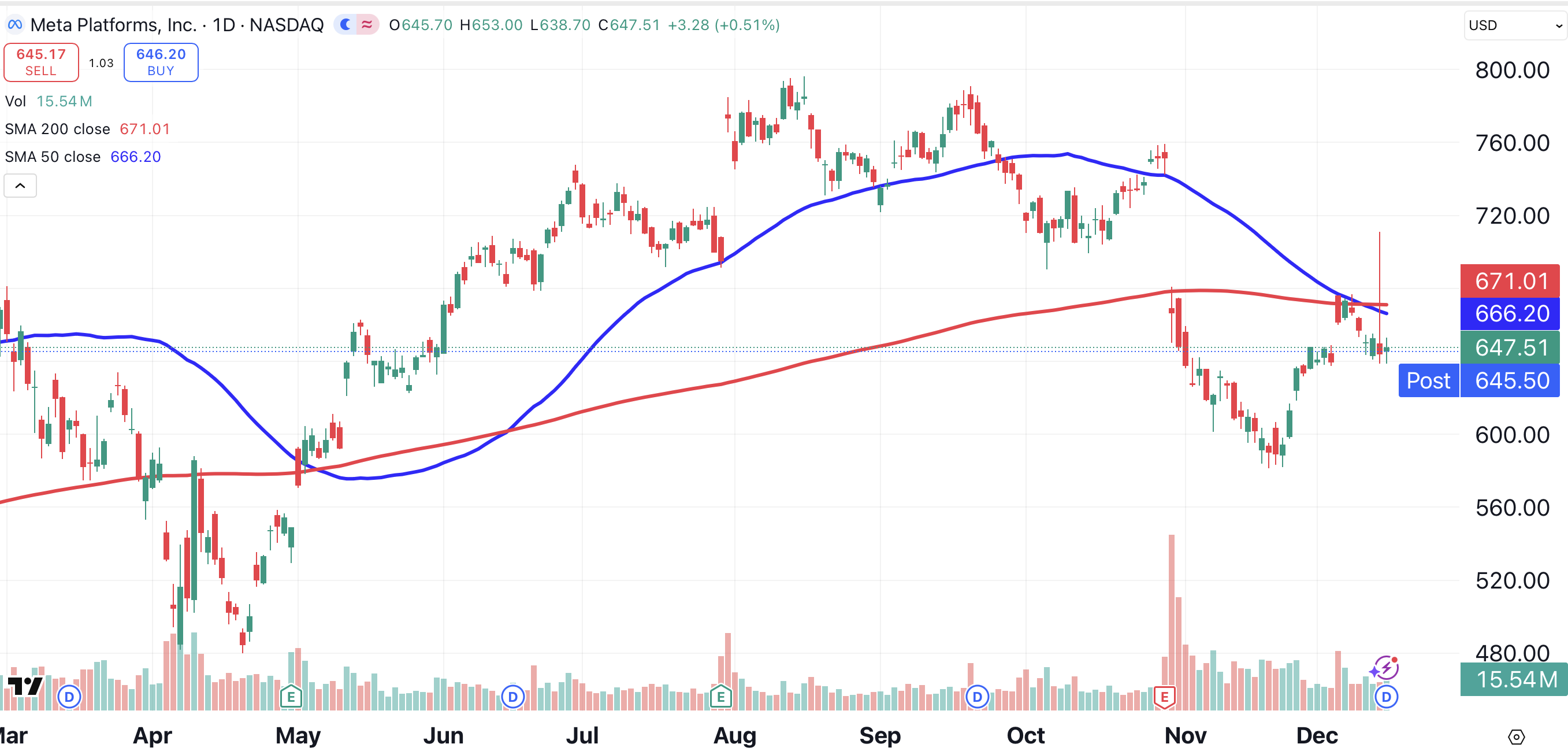Screen dimensions: 1568x755
Task: Click the red 671.01 SMA price label
Action: [1511, 282]
